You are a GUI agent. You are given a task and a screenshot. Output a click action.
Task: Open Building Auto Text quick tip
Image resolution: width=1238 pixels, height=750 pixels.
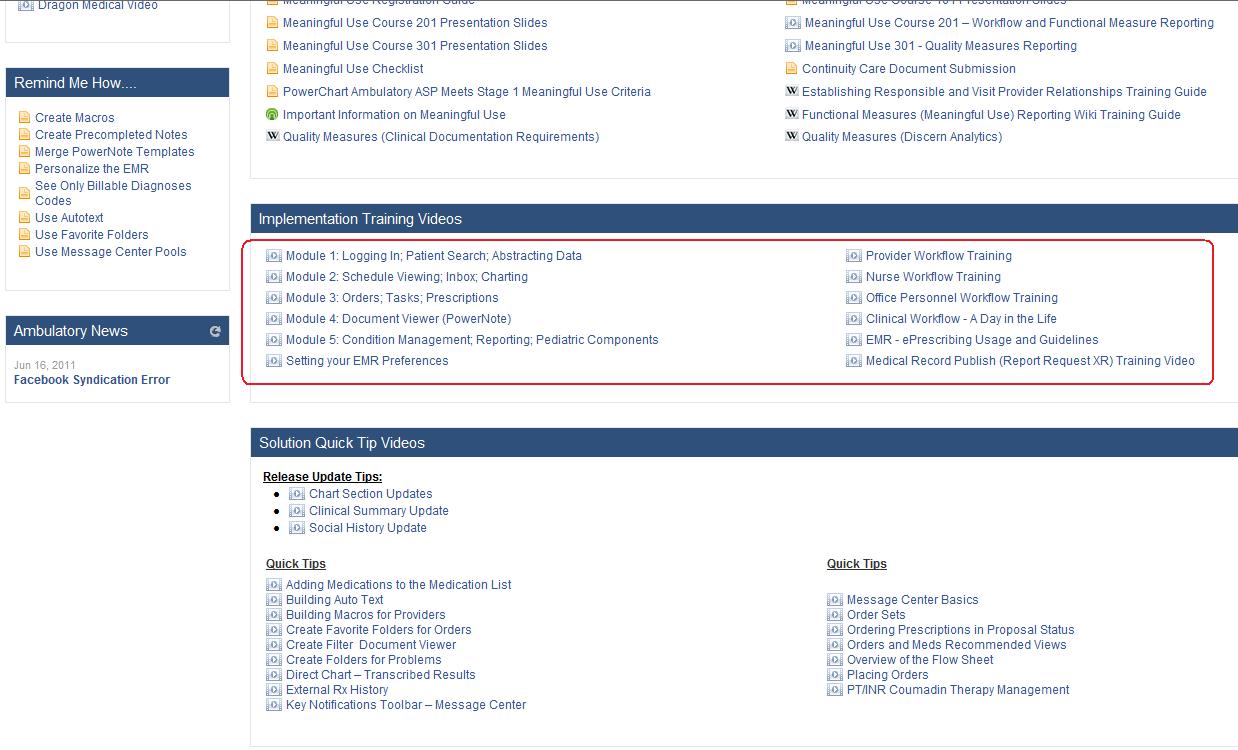click(x=335, y=600)
